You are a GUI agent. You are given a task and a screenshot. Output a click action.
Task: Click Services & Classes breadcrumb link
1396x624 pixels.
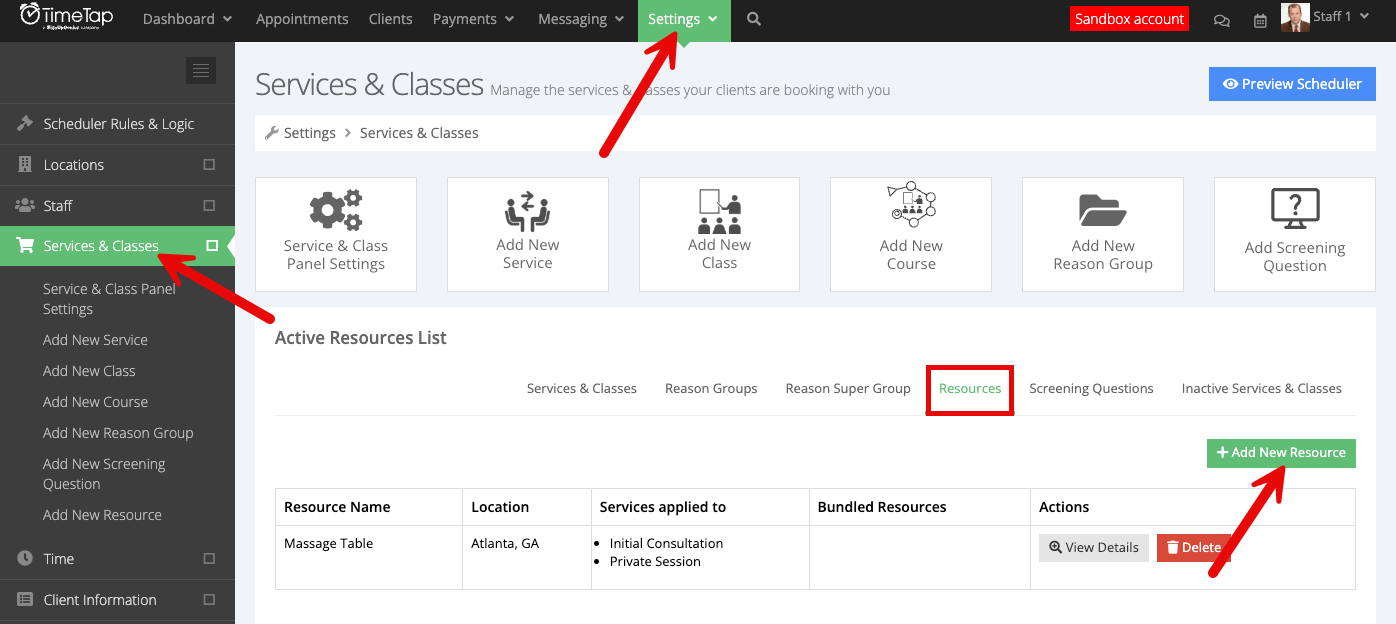(419, 132)
